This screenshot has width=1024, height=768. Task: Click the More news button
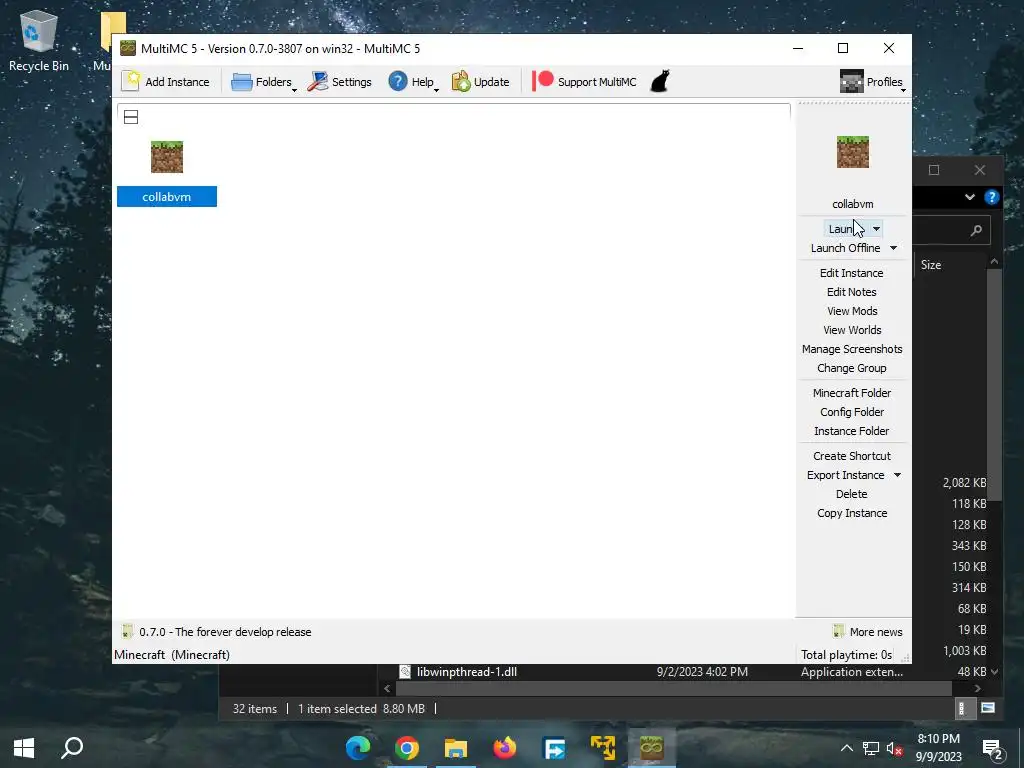point(867,632)
